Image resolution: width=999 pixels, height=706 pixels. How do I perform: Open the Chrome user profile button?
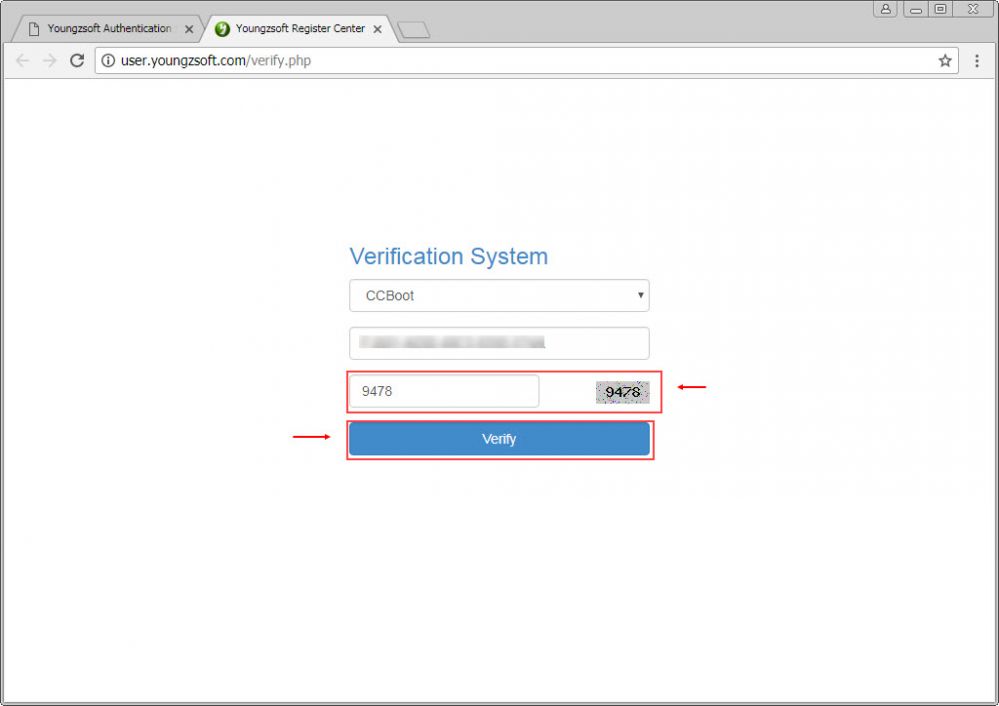[886, 9]
